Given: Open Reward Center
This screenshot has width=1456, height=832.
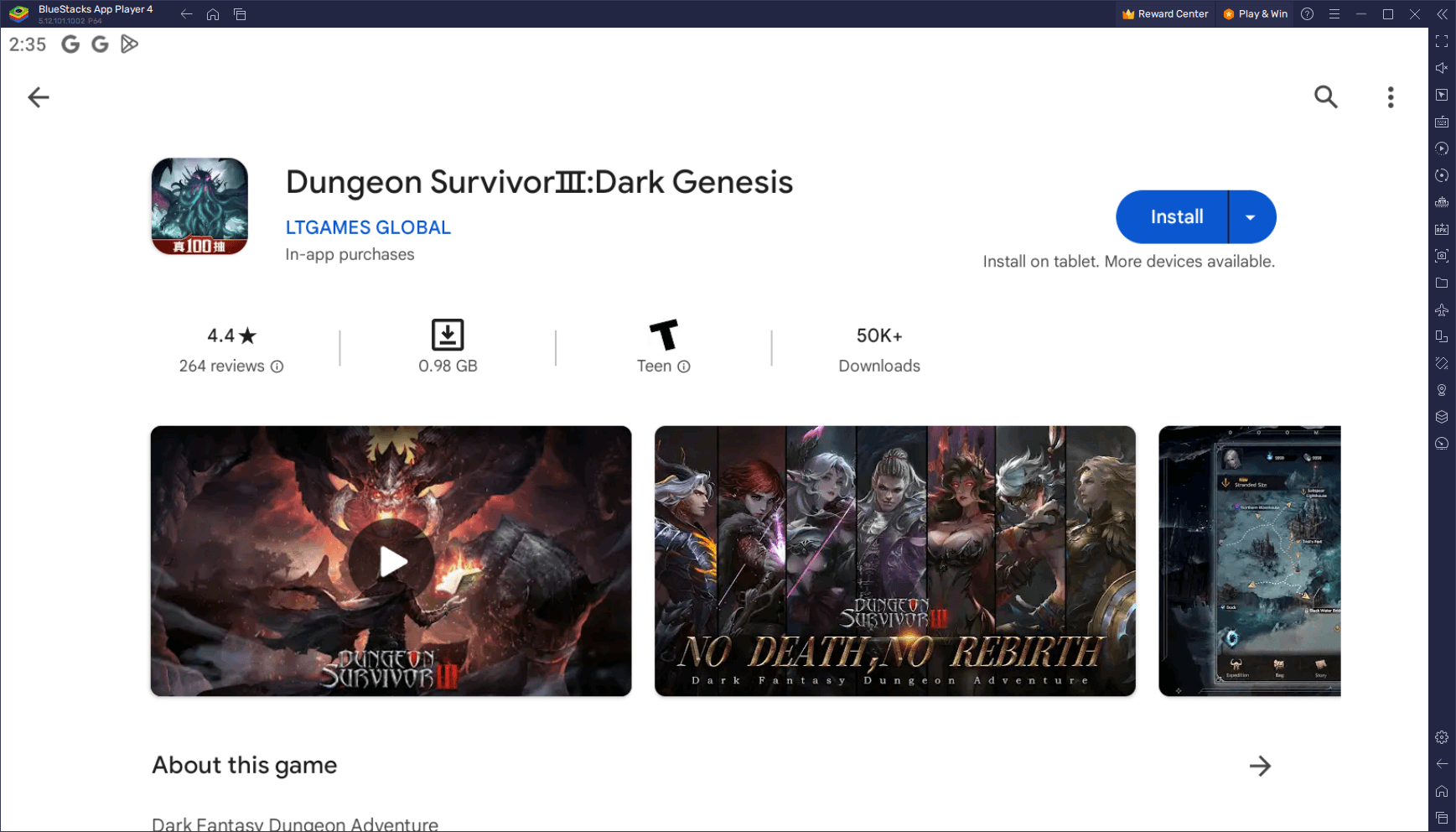Looking at the screenshot, I should 1165,14.
